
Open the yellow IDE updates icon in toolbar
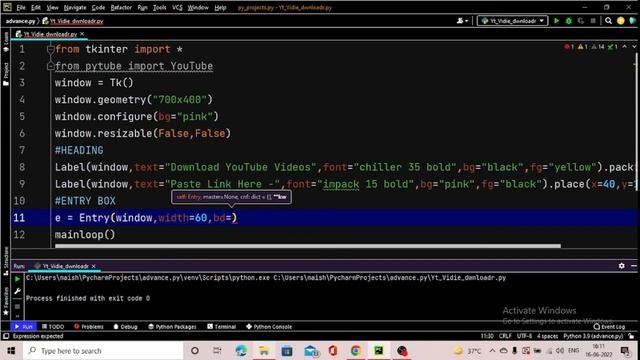tap(620, 21)
